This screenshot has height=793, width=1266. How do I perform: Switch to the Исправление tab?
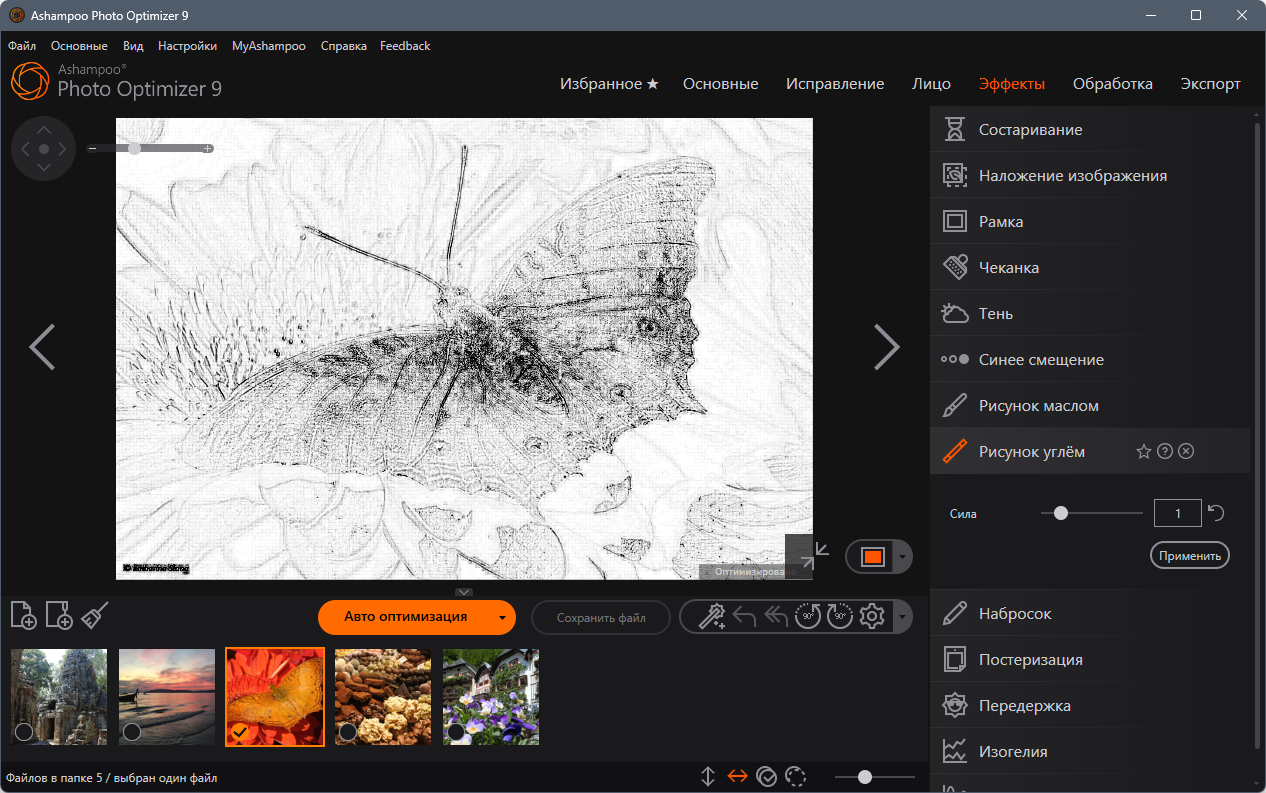point(835,84)
